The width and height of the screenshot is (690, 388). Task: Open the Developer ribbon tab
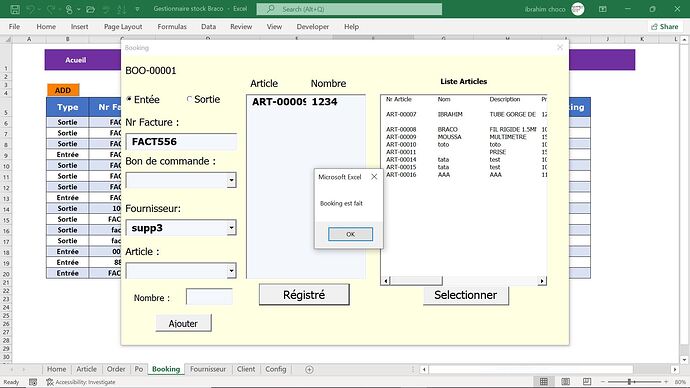312,27
